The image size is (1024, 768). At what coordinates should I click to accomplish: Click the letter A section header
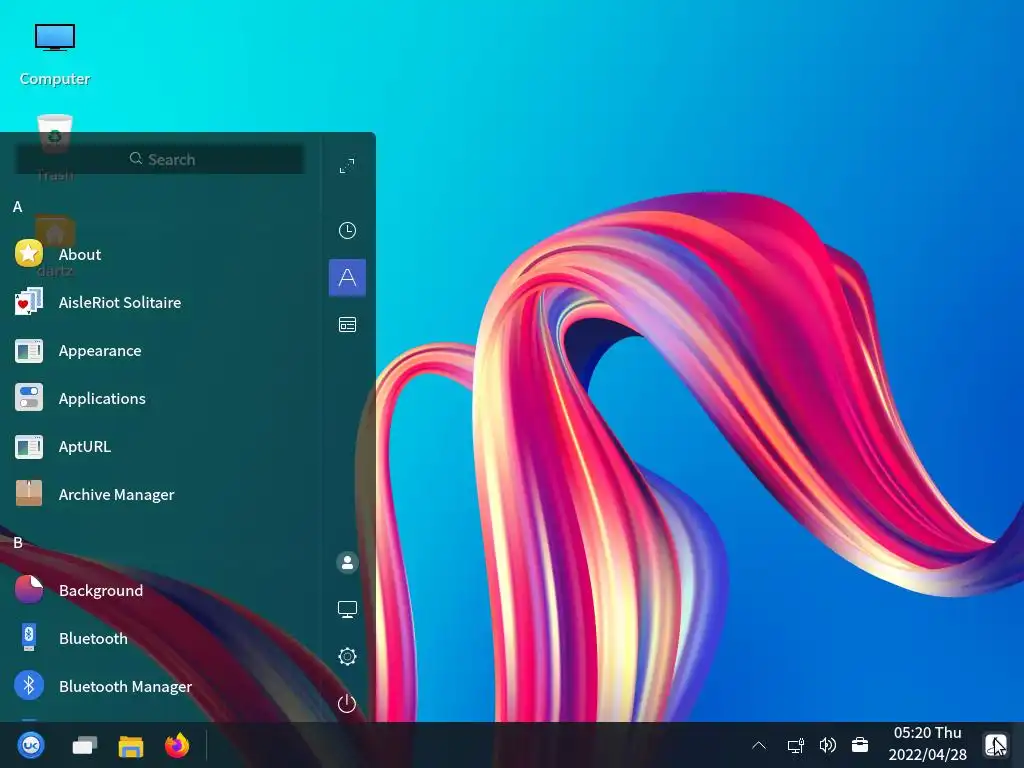pyautogui.click(x=18, y=207)
